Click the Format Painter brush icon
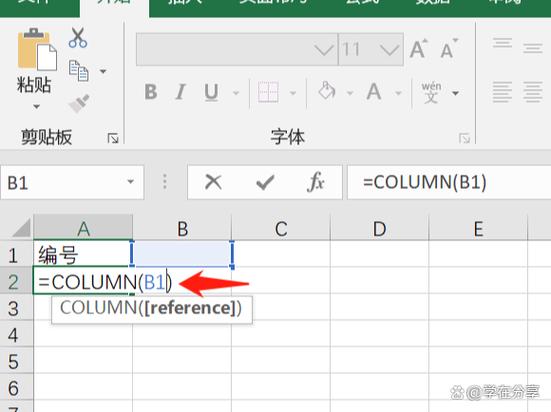 (79, 103)
